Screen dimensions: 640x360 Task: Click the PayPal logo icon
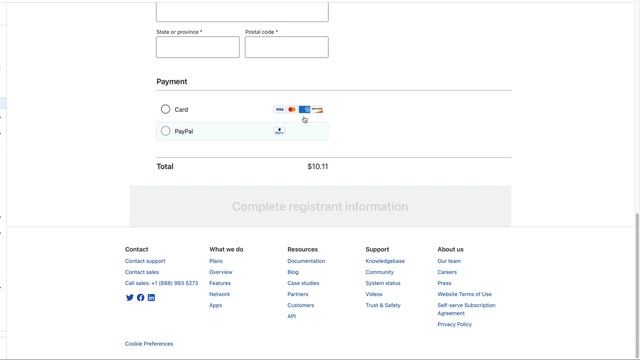click(280, 131)
